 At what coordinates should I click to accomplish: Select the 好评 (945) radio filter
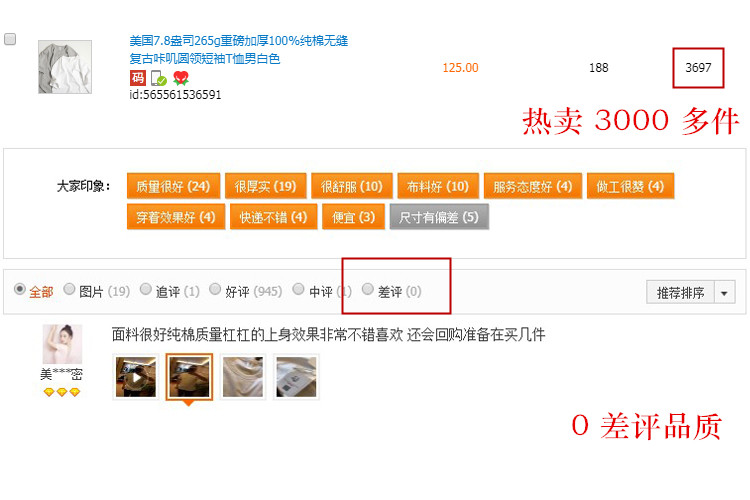pos(215,289)
